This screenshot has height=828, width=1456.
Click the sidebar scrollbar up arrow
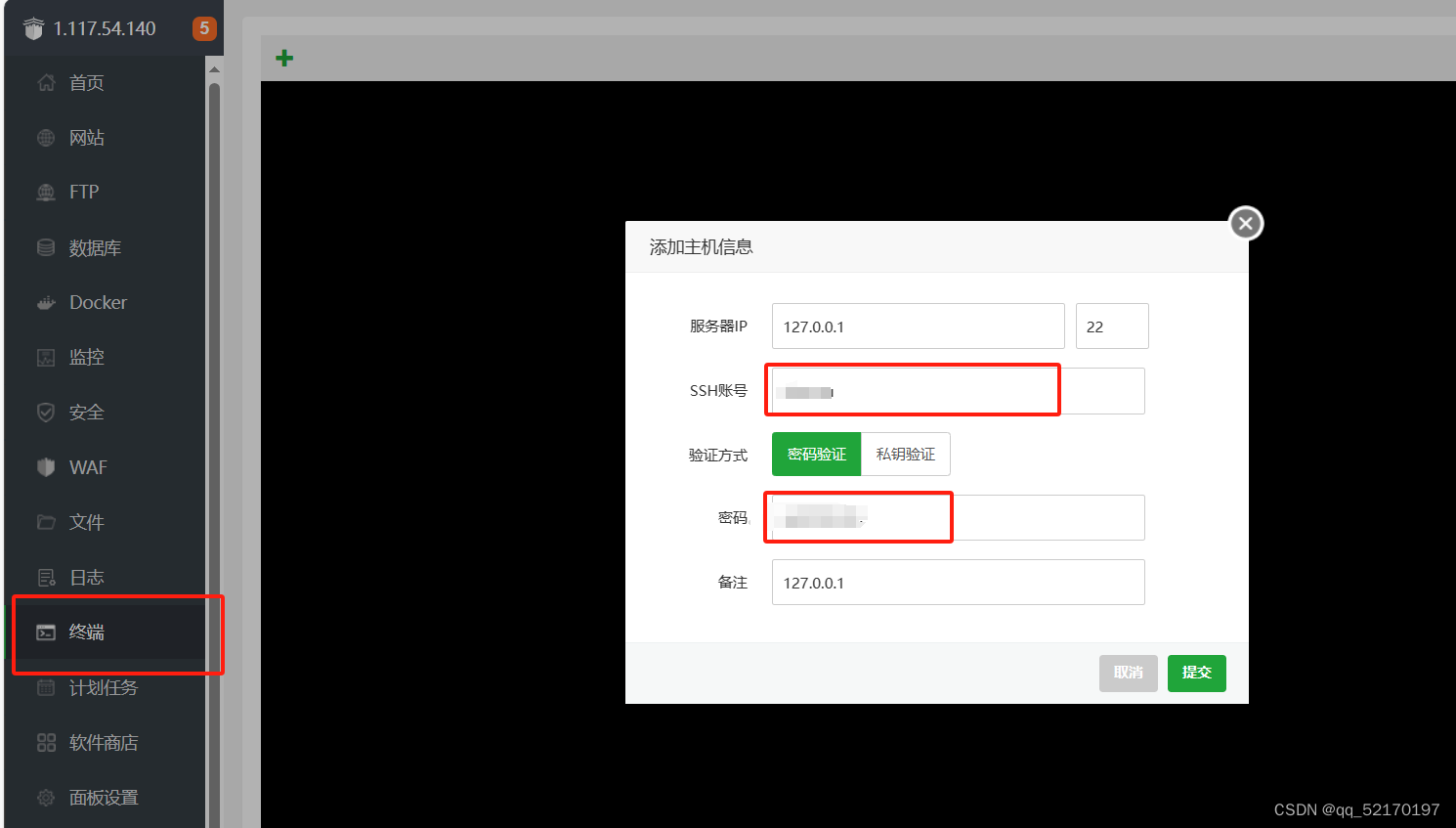point(214,69)
